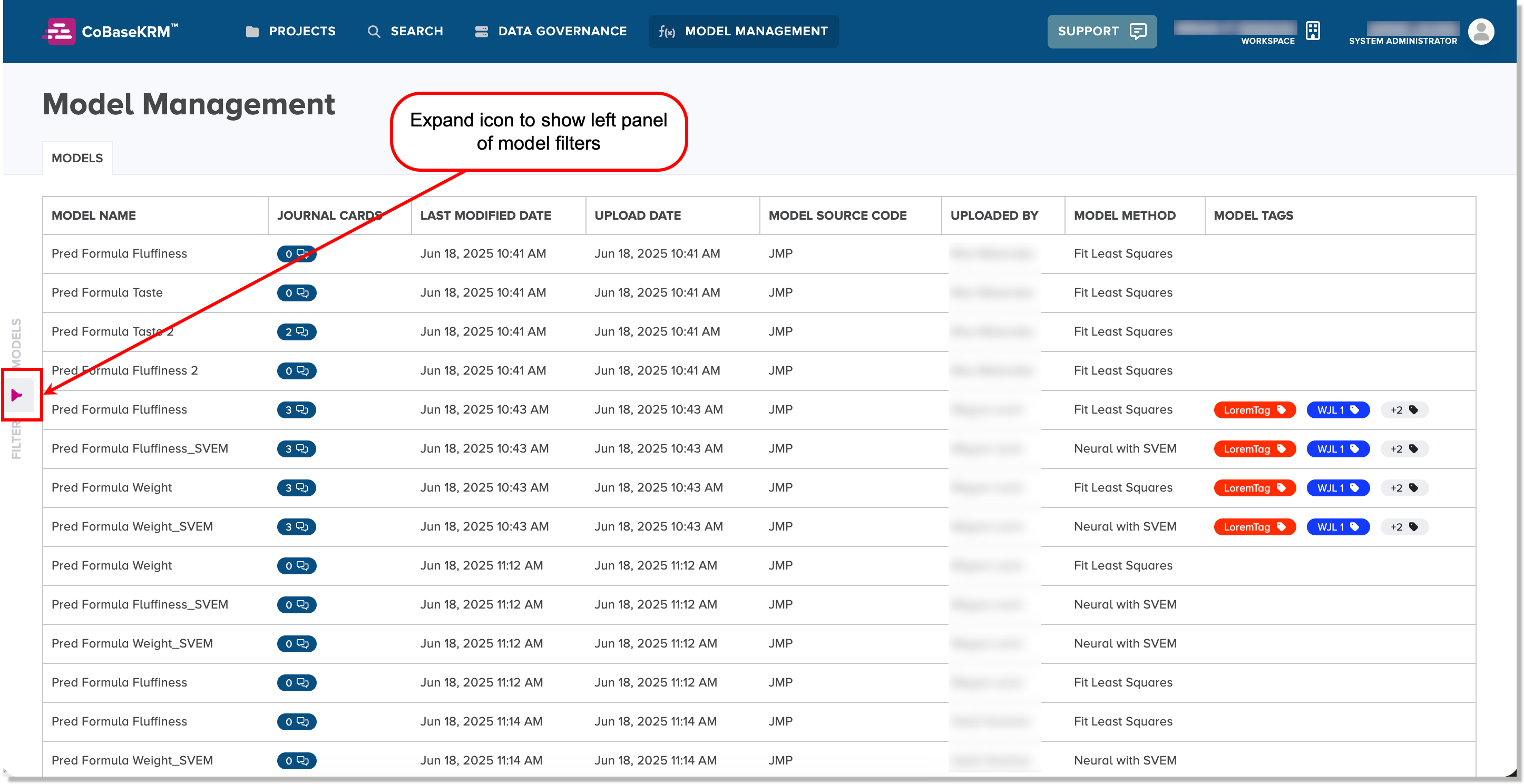
Task: Click WJL 1 tag on 10:43 AM Pred Formula Fluffiness row
Action: click(x=1337, y=410)
